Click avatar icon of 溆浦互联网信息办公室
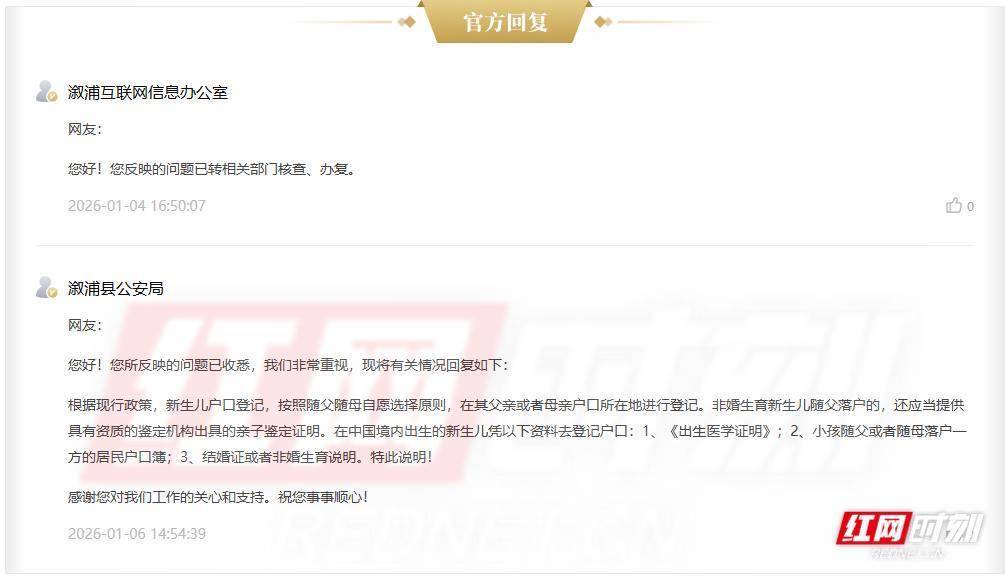 point(47,92)
